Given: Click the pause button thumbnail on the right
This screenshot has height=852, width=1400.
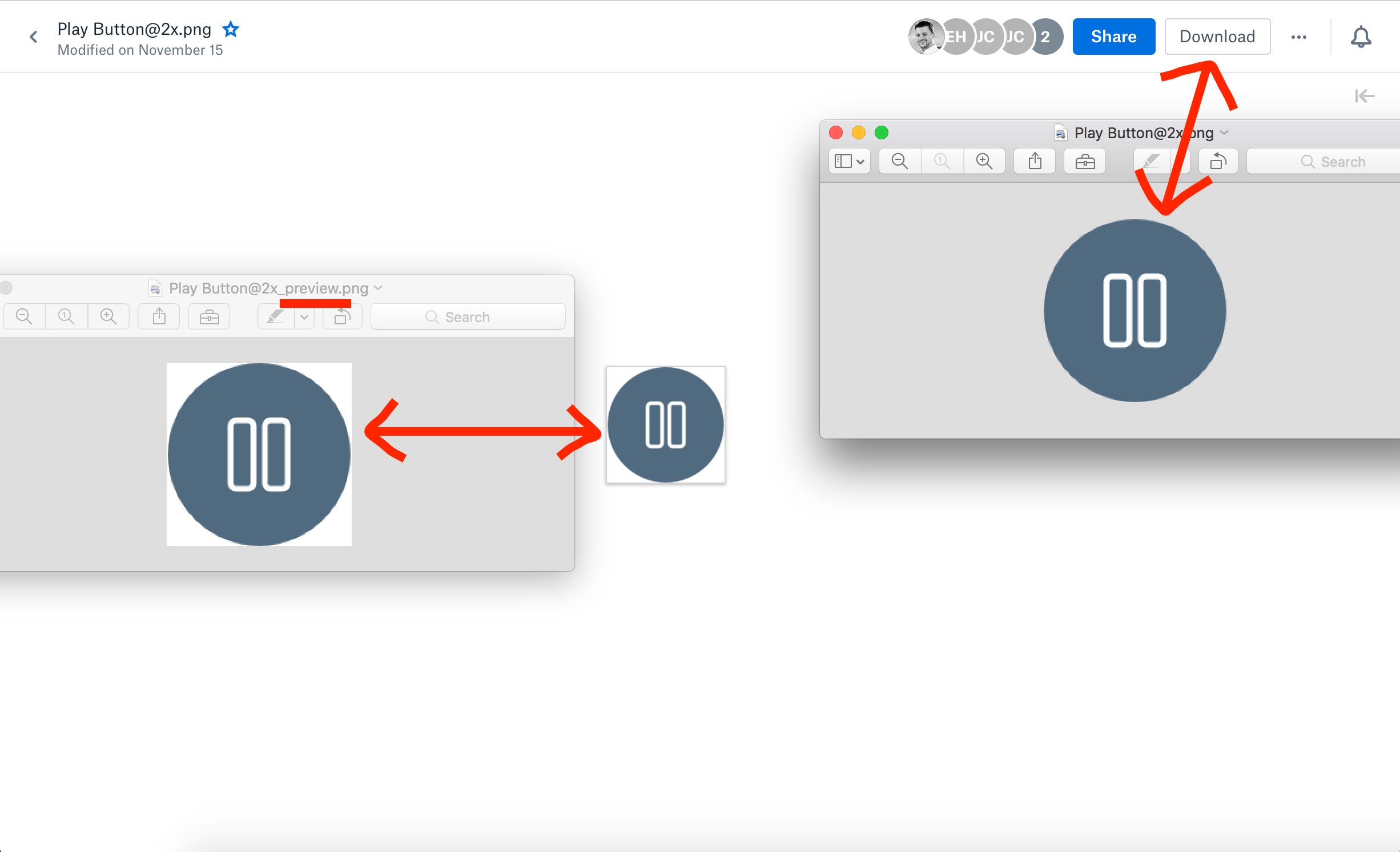Looking at the screenshot, I should click(665, 424).
